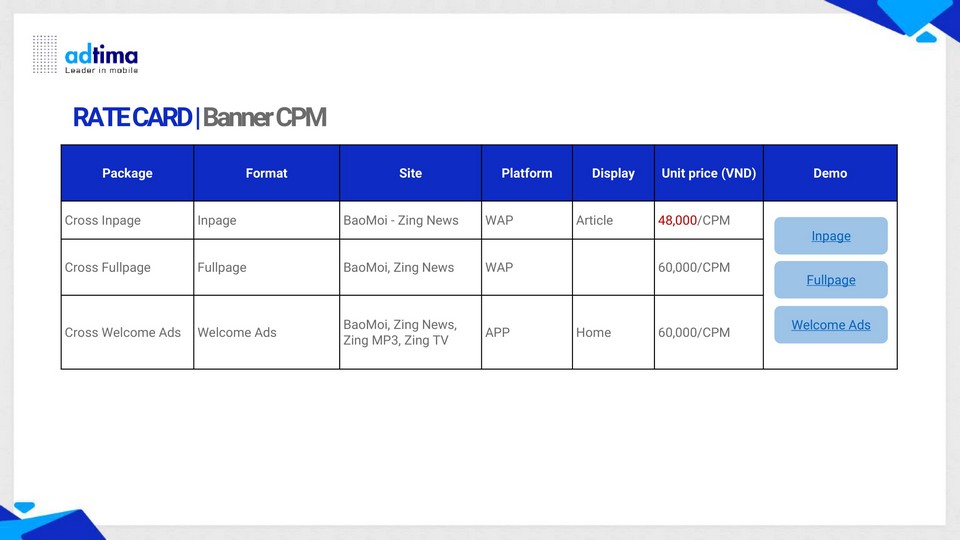Open the Fullpage demo link
This screenshot has height=540, width=960.
point(830,280)
